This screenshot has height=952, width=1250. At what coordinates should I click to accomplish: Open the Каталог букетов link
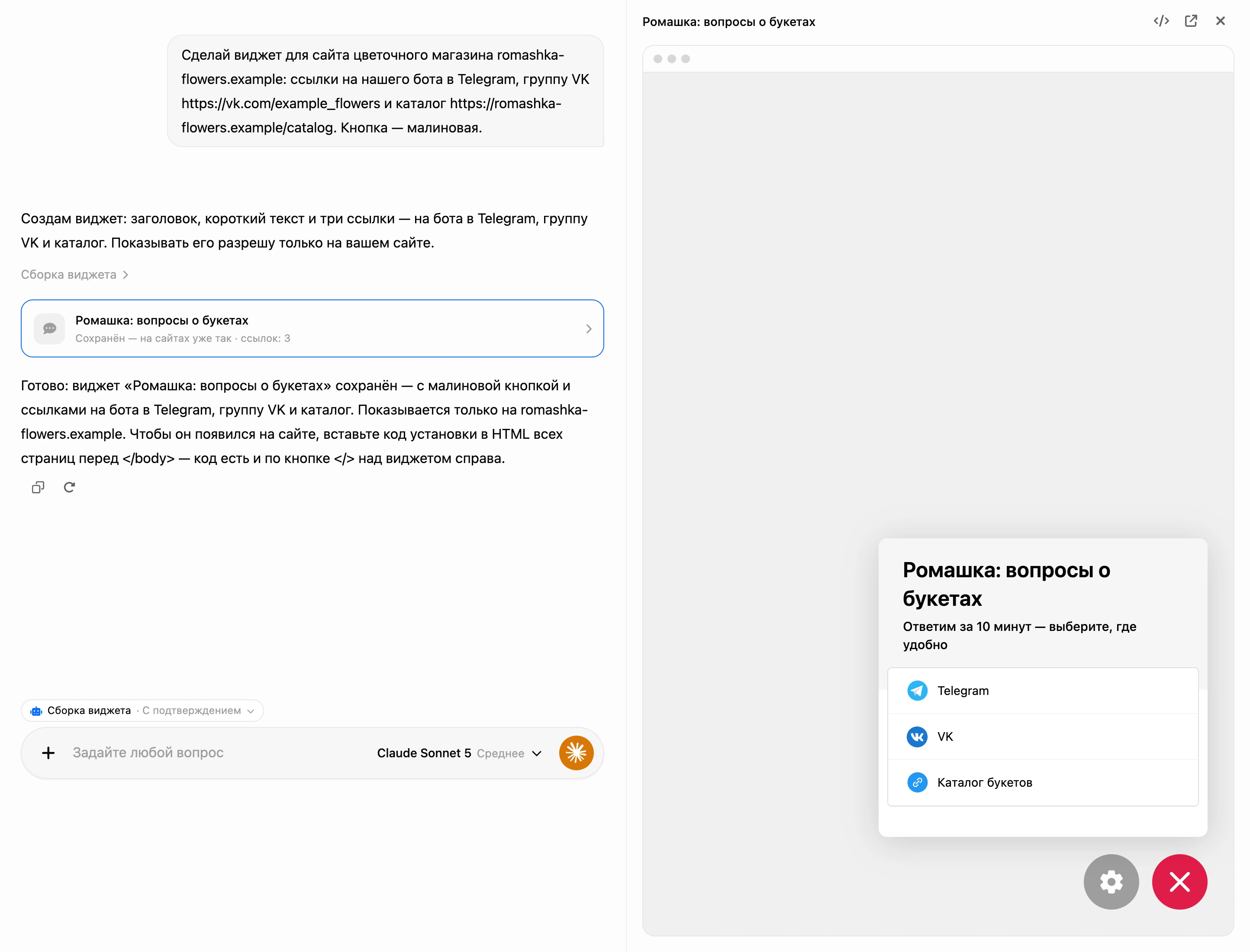click(x=1042, y=782)
